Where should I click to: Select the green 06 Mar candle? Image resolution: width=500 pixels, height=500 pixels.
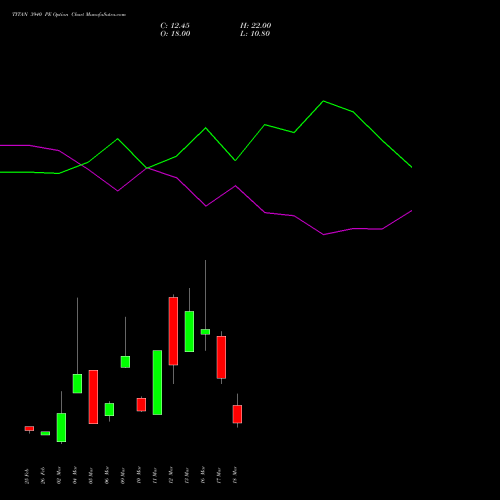[x=109, y=409]
